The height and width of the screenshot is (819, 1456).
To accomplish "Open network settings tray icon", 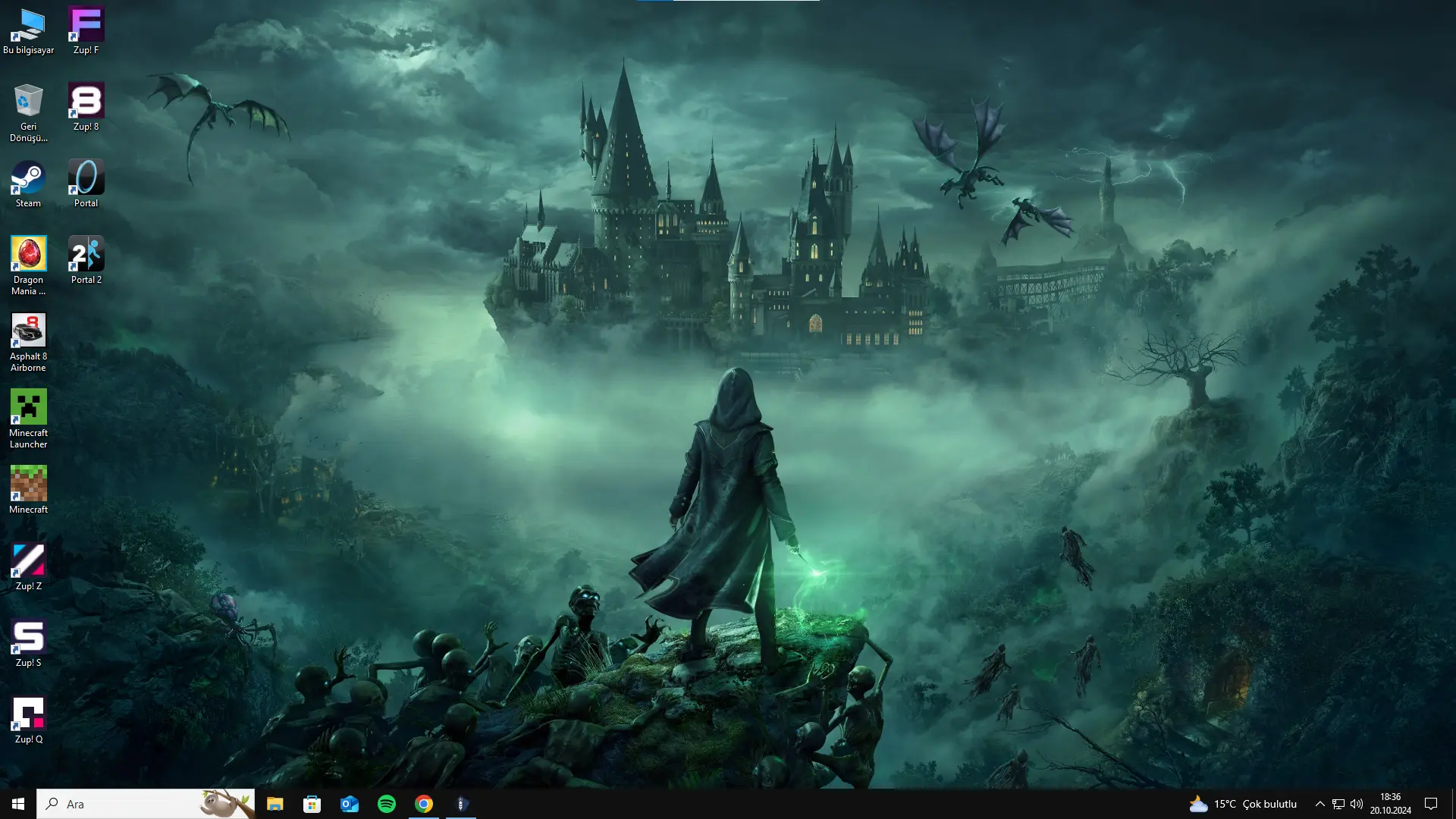I will tap(1338, 804).
